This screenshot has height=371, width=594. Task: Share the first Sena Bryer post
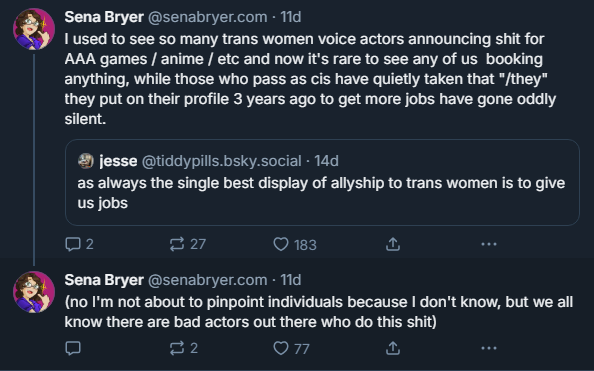pos(393,244)
